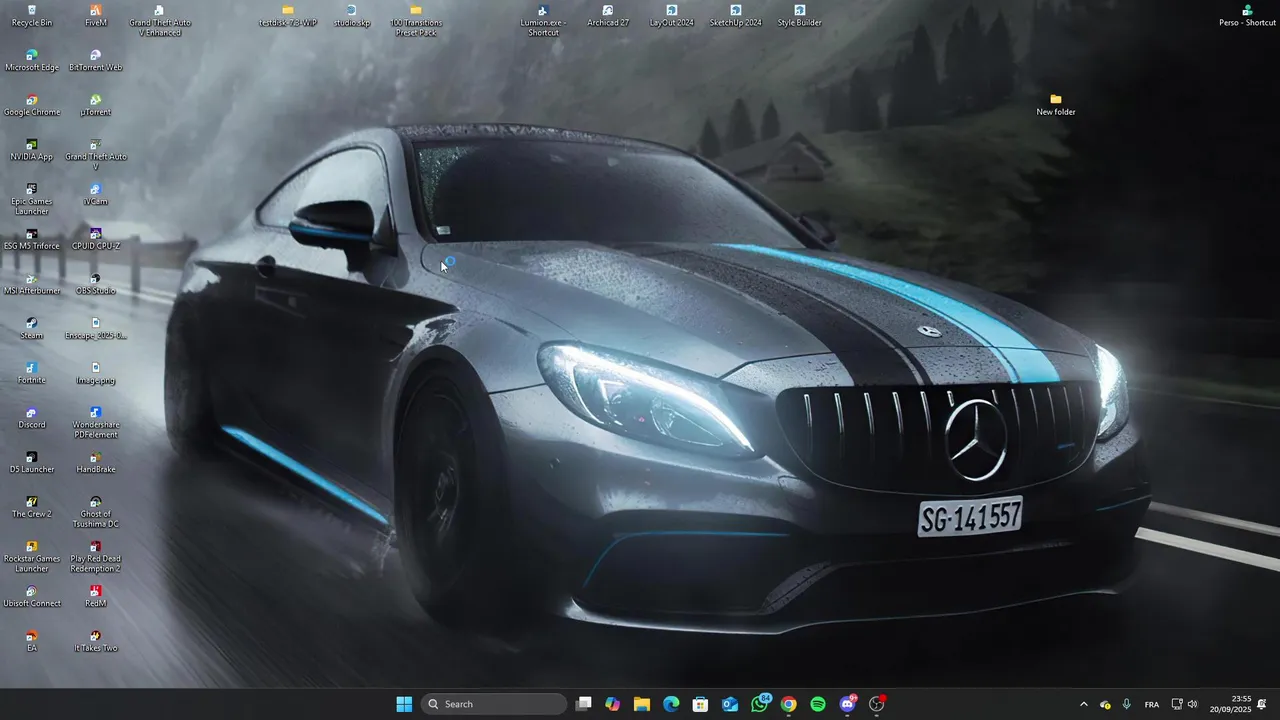The image size is (1280, 720).
Task: Select the Grand Theft Auto V icon beside NVIDIA App
Action: (x=96, y=155)
